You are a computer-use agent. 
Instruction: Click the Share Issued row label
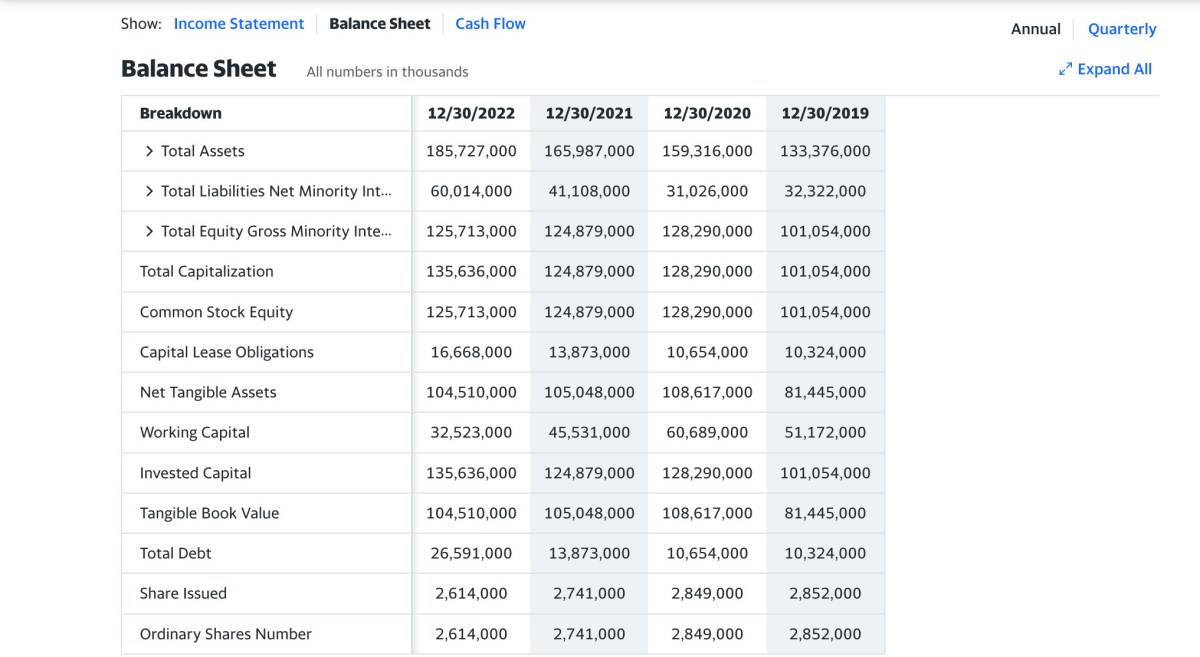(184, 593)
